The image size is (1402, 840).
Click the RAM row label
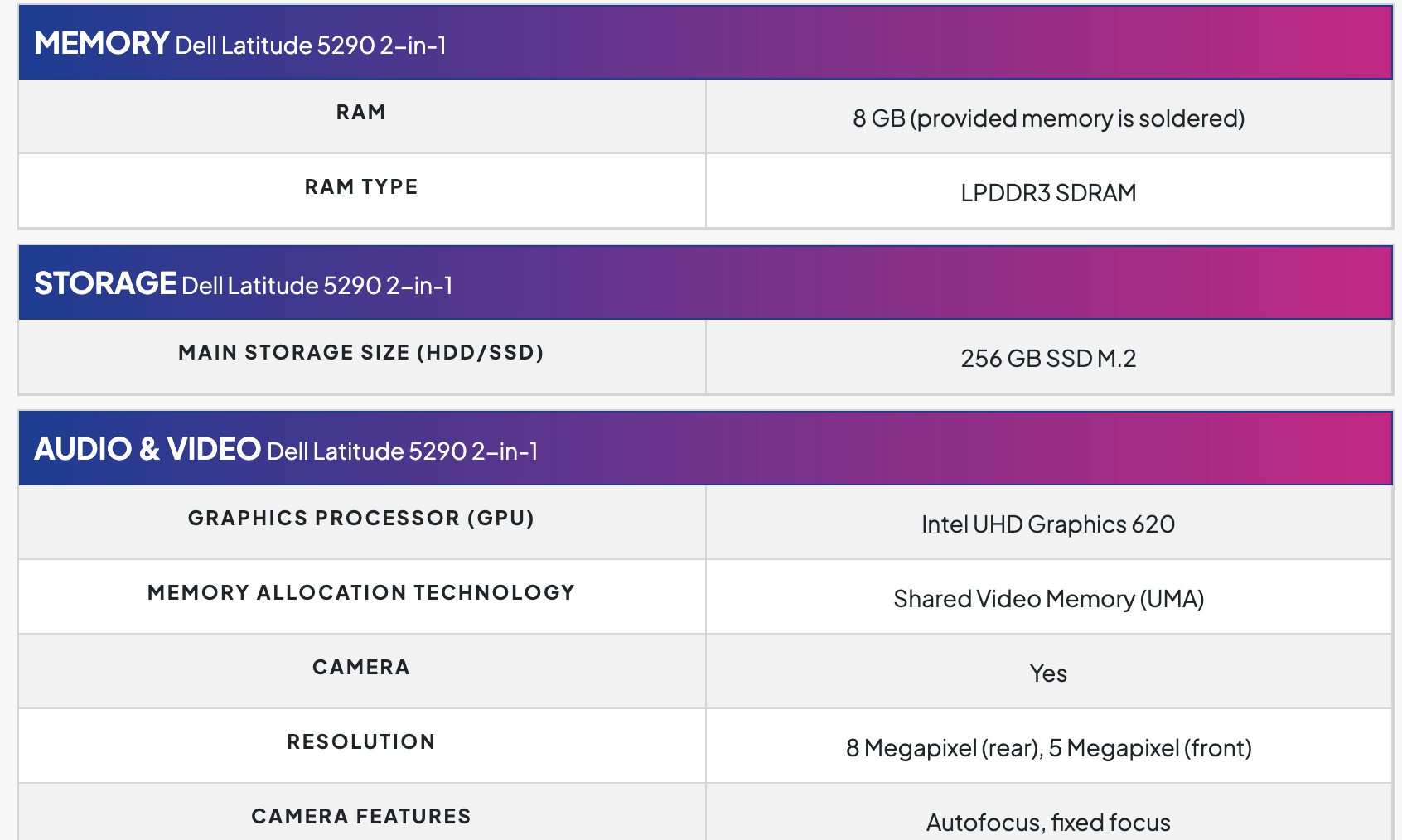[x=361, y=113]
